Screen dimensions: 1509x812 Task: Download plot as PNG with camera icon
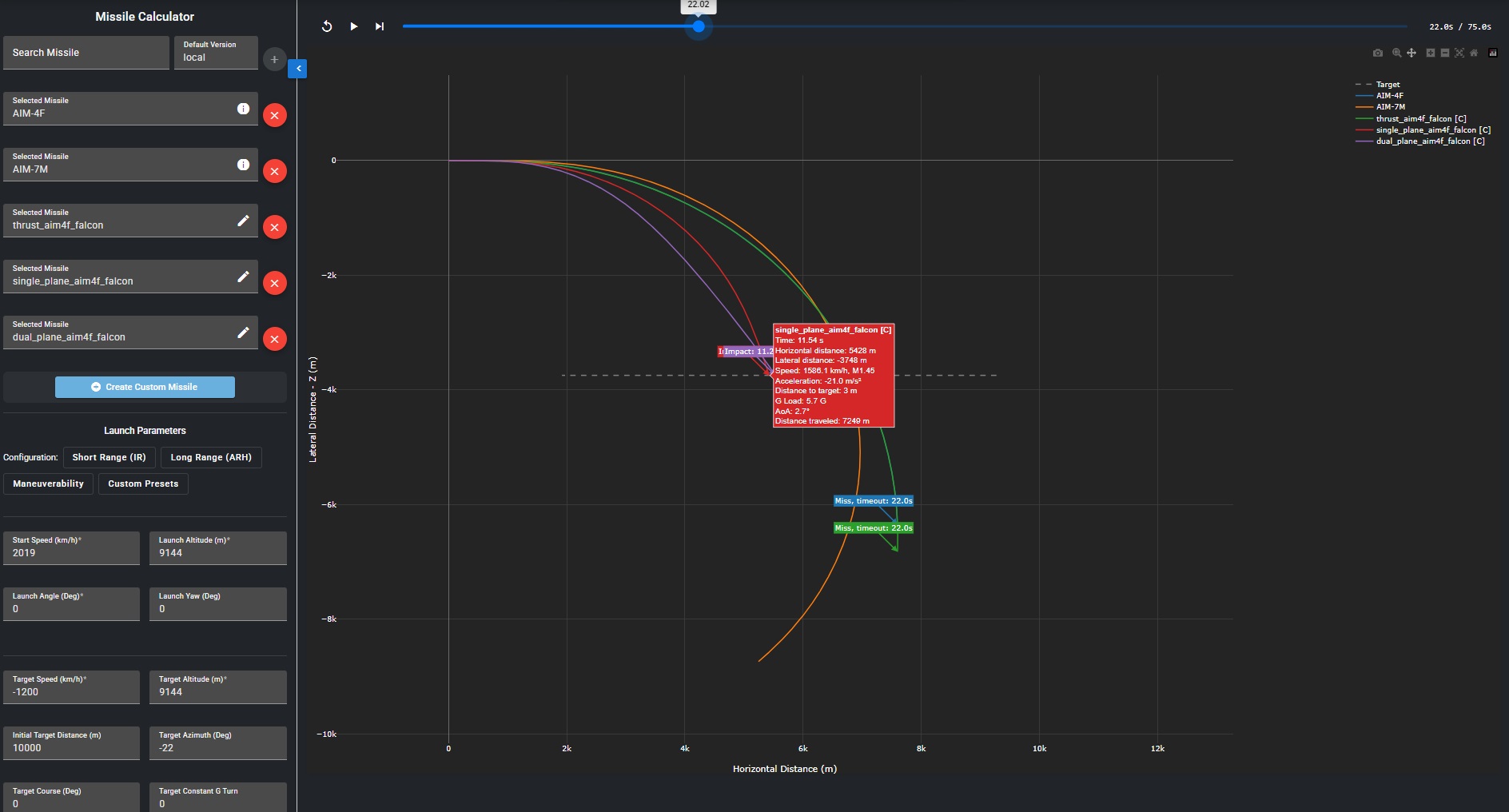pos(1378,53)
